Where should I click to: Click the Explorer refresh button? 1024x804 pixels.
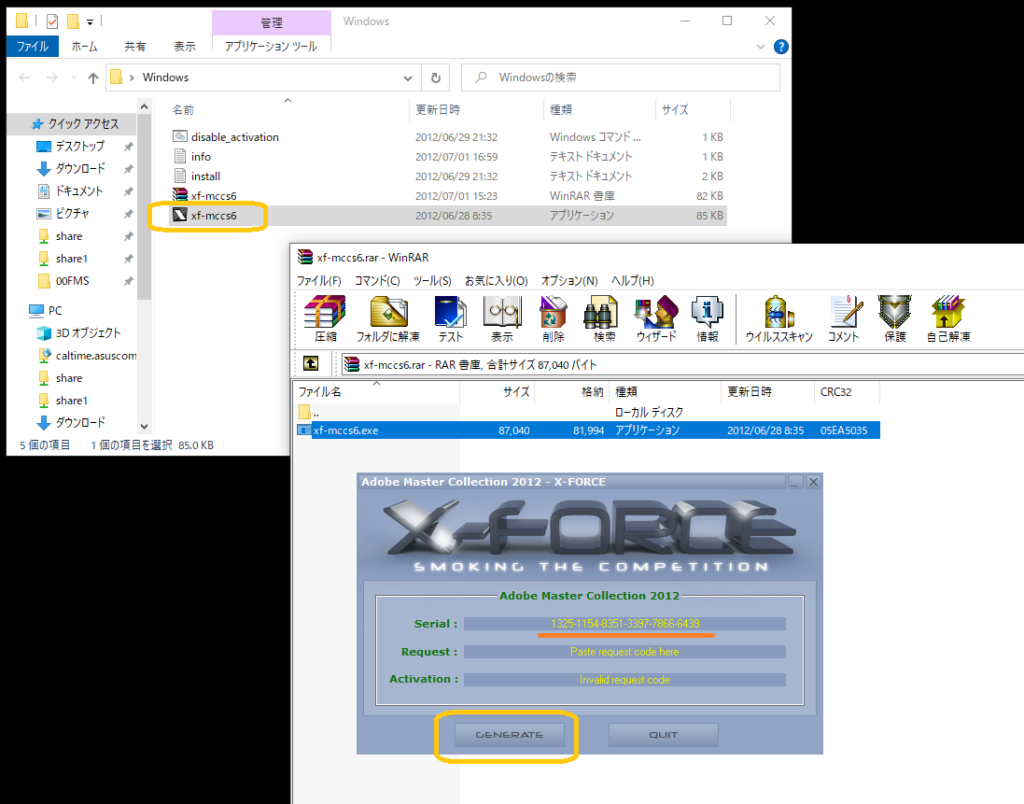click(x=436, y=78)
